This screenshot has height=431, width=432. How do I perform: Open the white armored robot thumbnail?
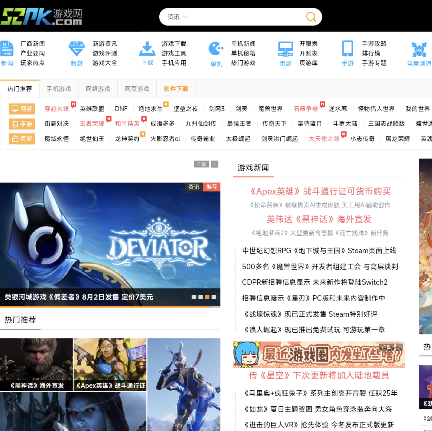click(x=184, y=384)
